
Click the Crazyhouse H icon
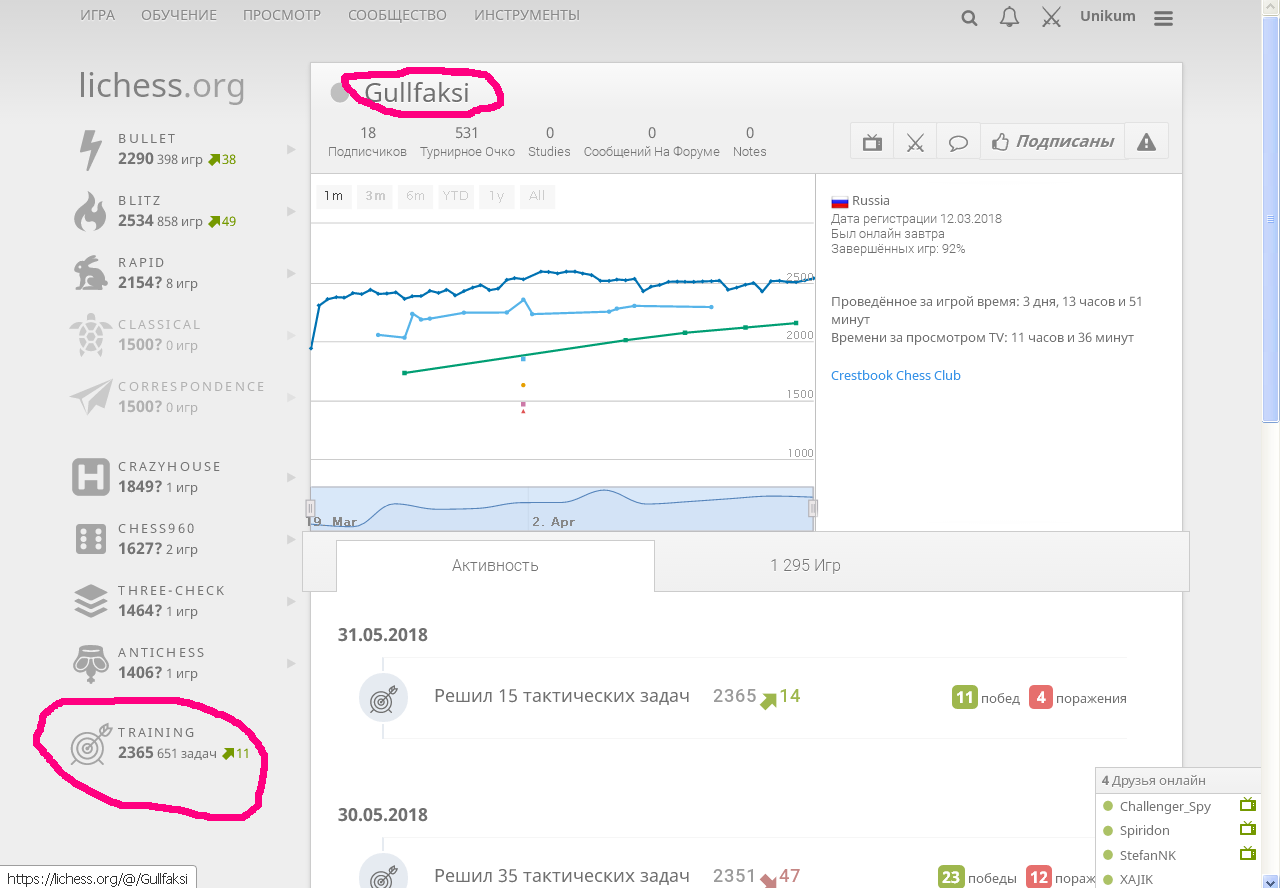pyautogui.click(x=90, y=477)
